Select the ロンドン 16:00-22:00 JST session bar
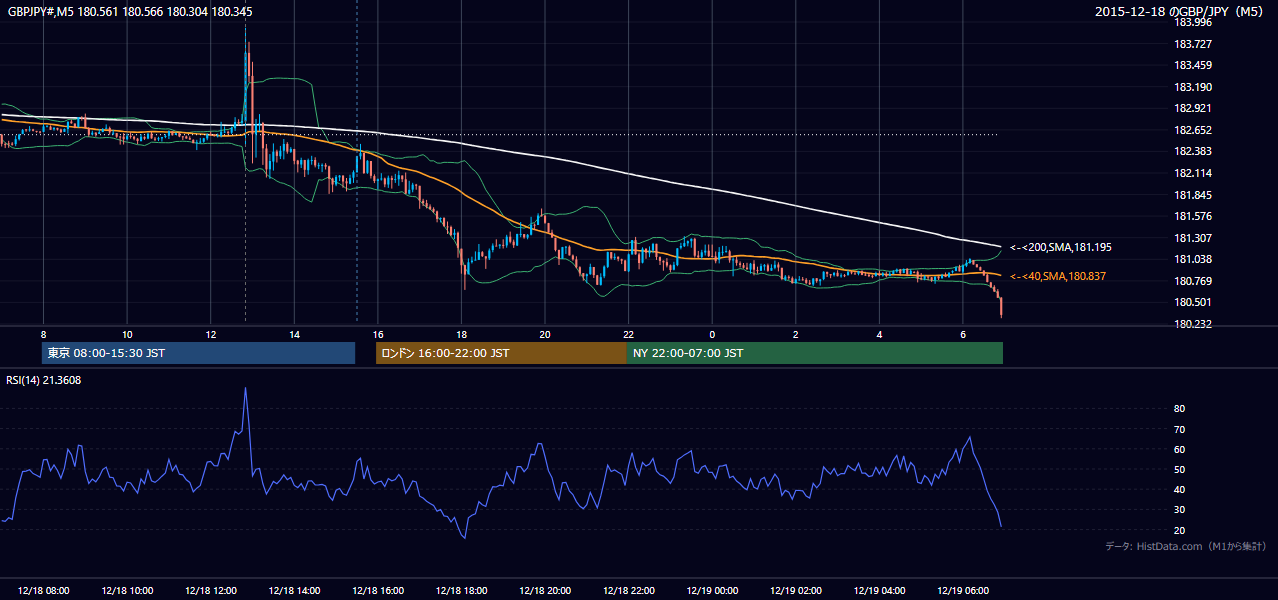1278x600 pixels. click(501, 353)
